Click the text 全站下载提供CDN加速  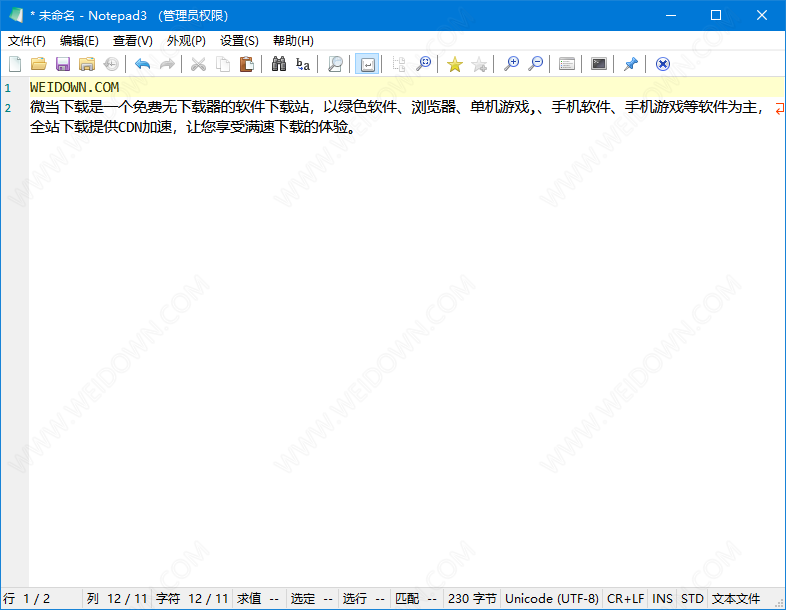pyautogui.click(x=101, y=127)
